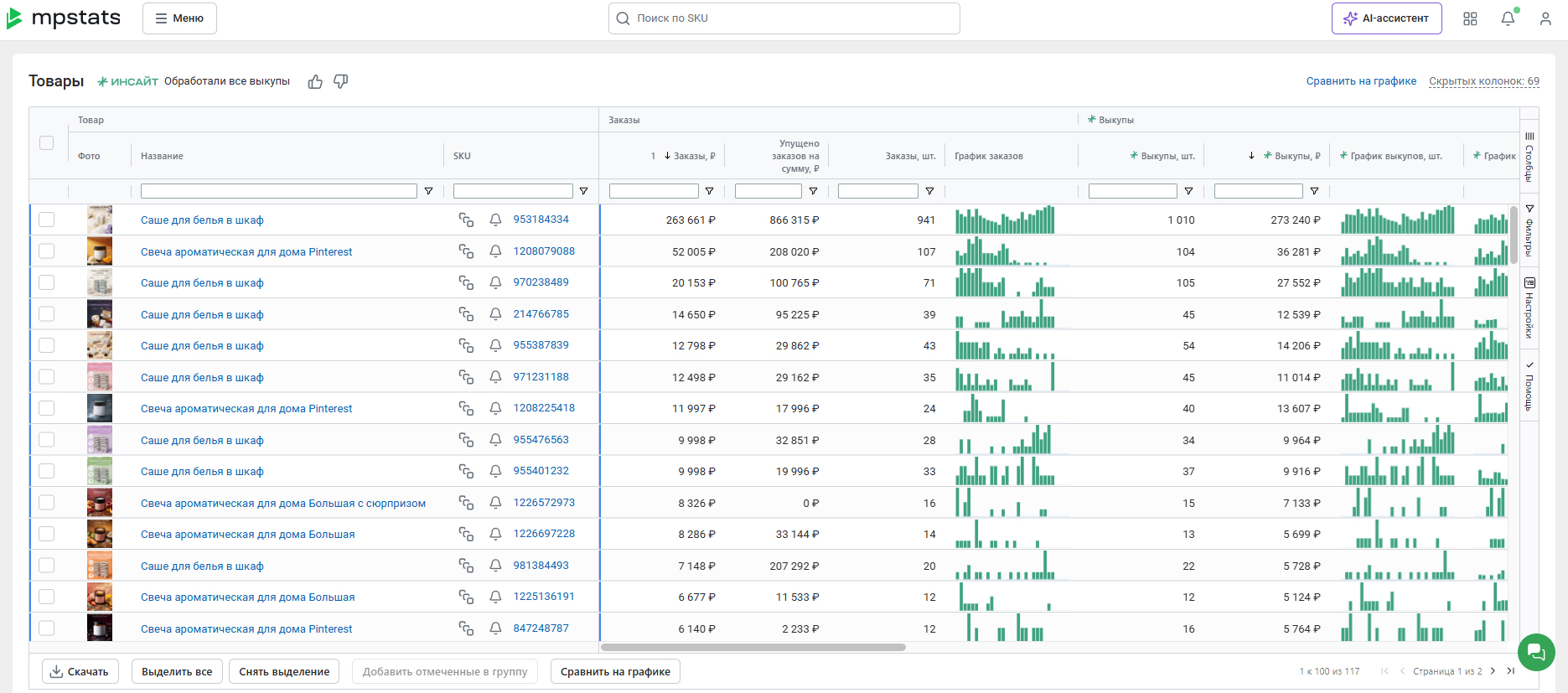Open the Фильтры side panel tab
Viewport: 1568px width, 693px height.
[1529, 230]
